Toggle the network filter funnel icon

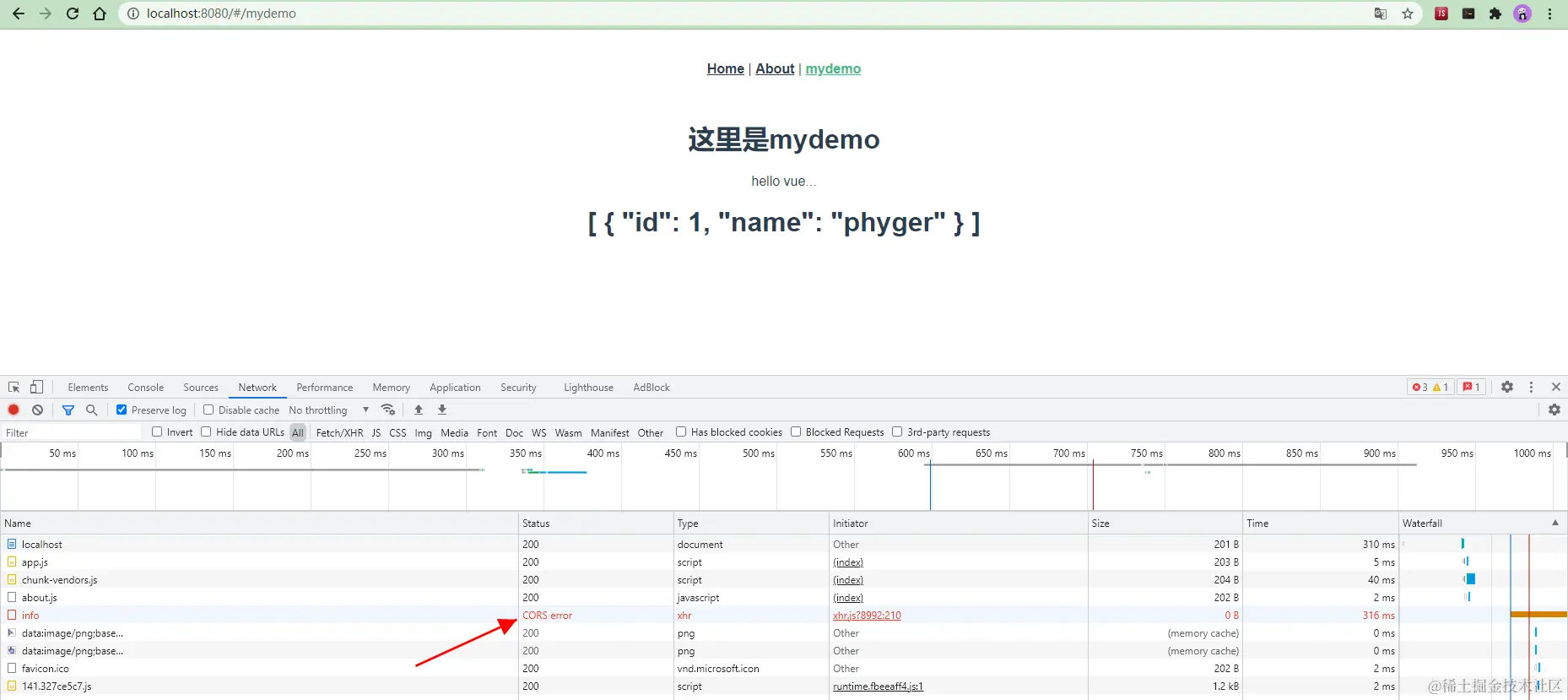coord(68,410)
